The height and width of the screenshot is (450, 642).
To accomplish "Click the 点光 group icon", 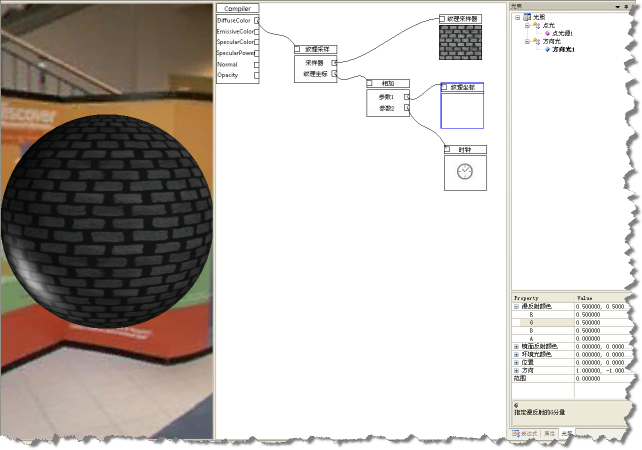I will 536,25.
